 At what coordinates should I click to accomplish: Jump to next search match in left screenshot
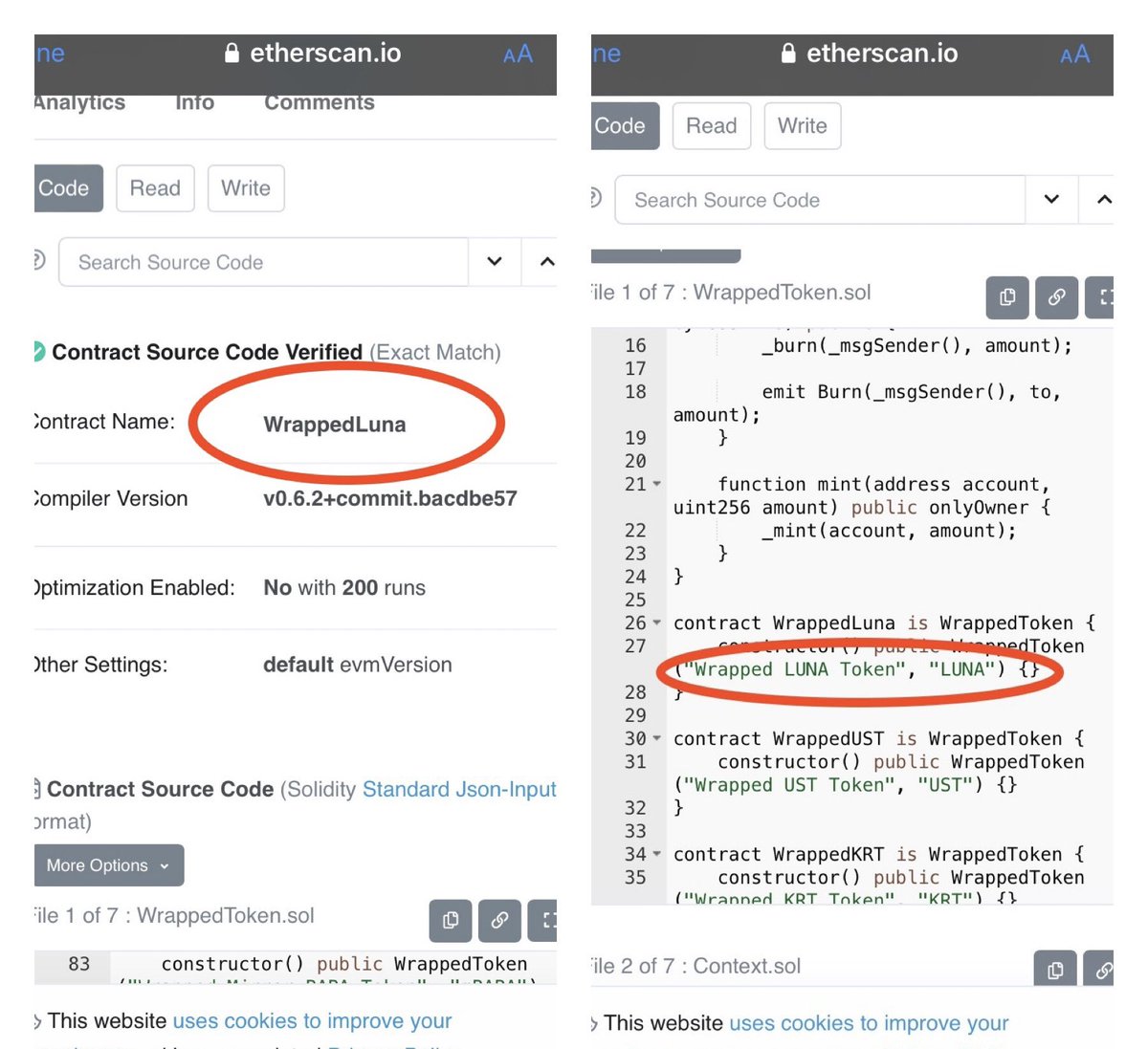click(x=495, y=261)
